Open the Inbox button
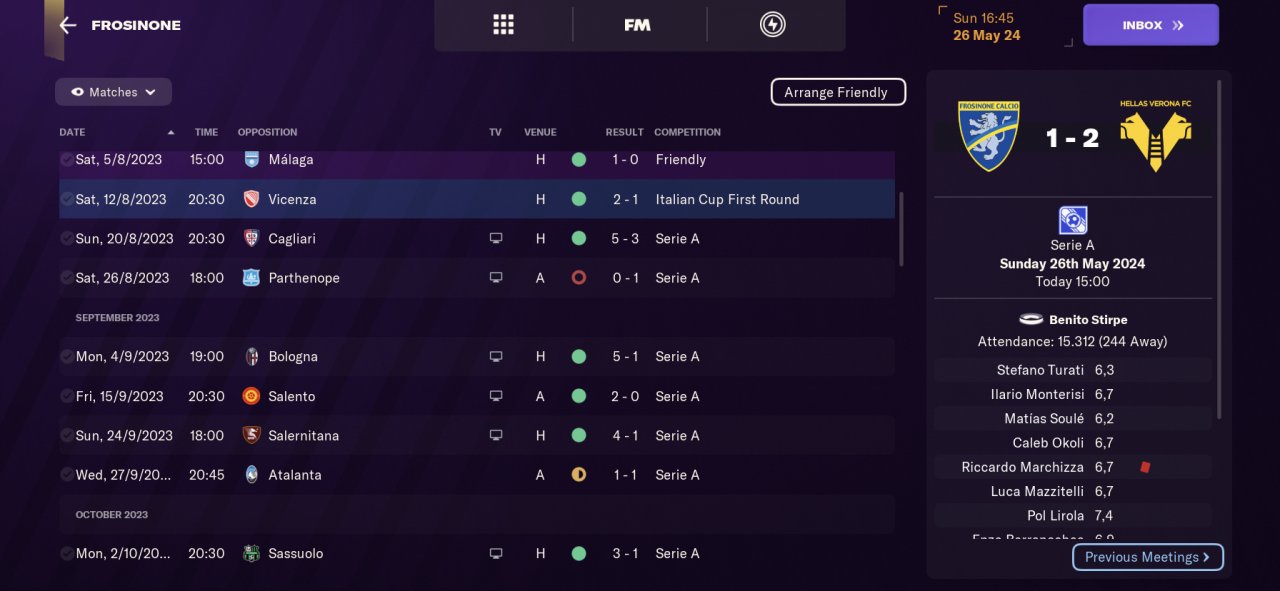1280x591 pixels. pyautogui.click(x=1150, y=25)
